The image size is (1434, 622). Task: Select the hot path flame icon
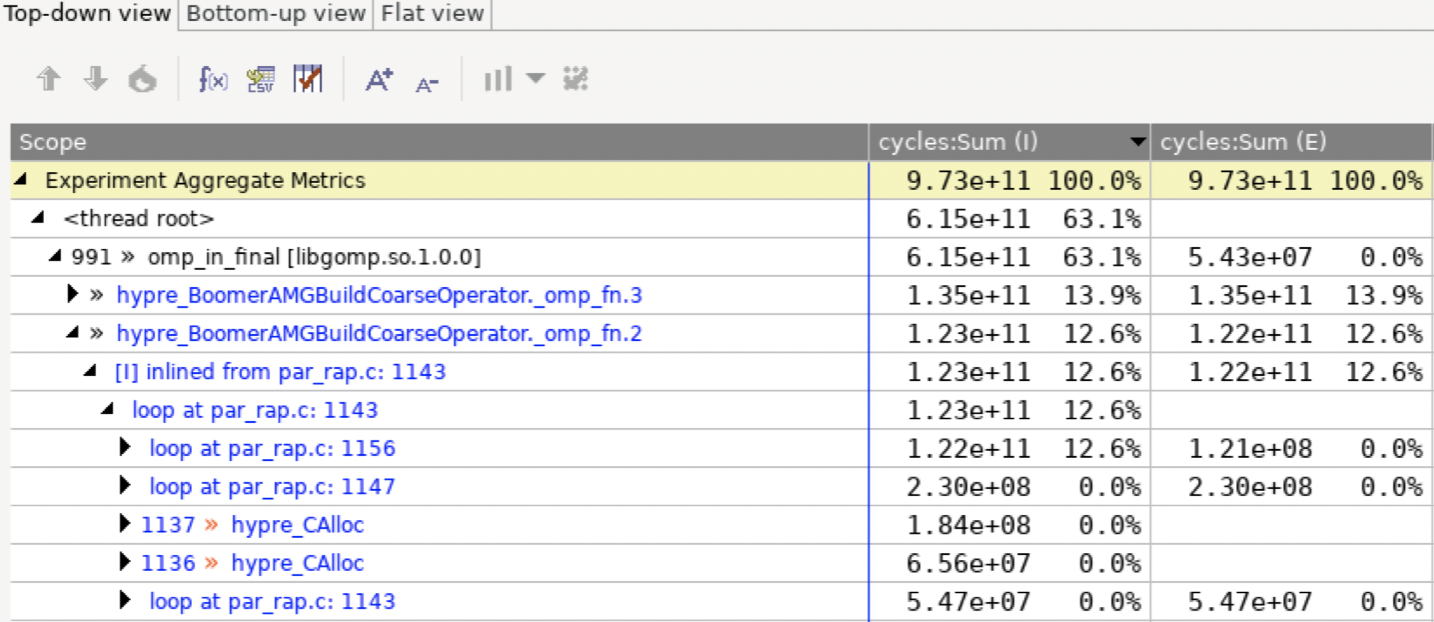tap(143, 80)
